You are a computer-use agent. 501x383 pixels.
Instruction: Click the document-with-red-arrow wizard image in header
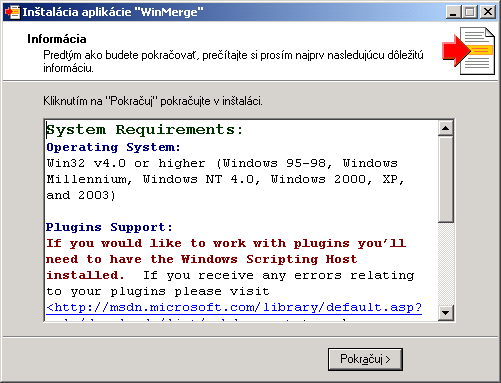(x=469, y=51)
